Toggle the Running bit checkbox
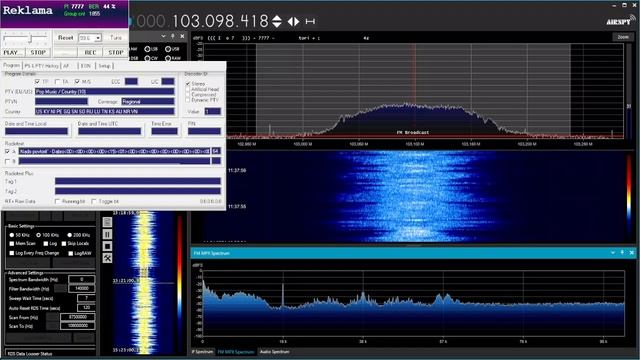Screen dimensions: 640x360 [x=58, y=201]
